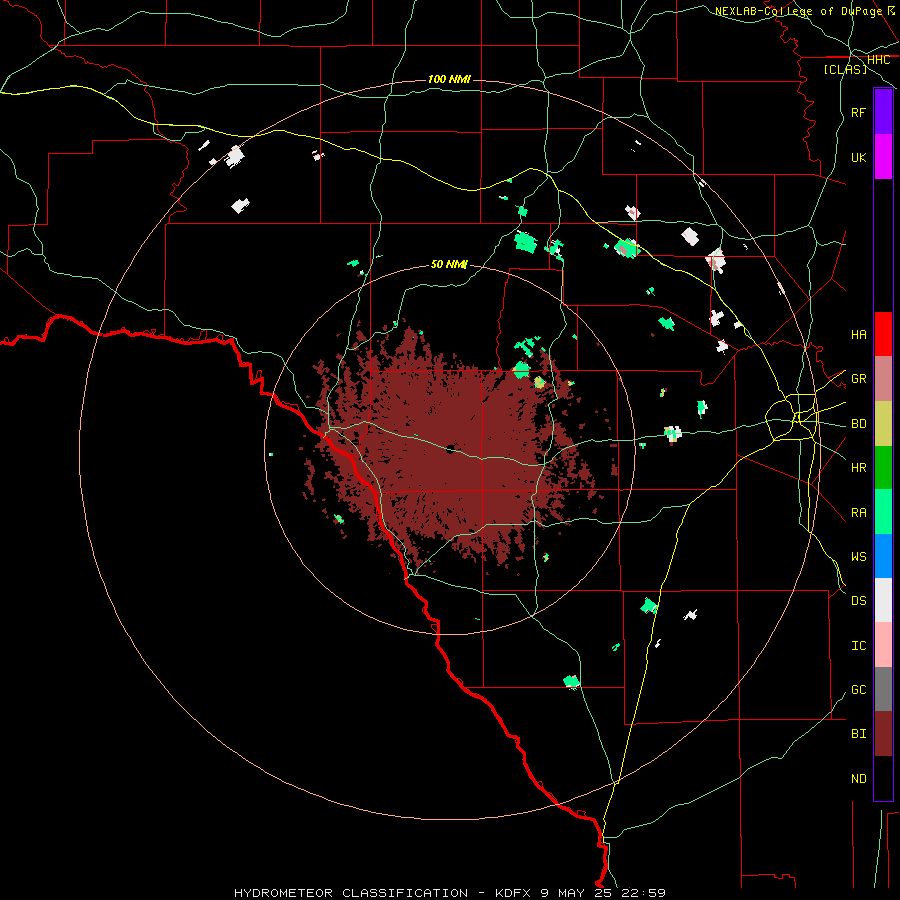Click the RF purple legend swatch
The width and height of the screenshot is (900, 900).
[883, 112]
